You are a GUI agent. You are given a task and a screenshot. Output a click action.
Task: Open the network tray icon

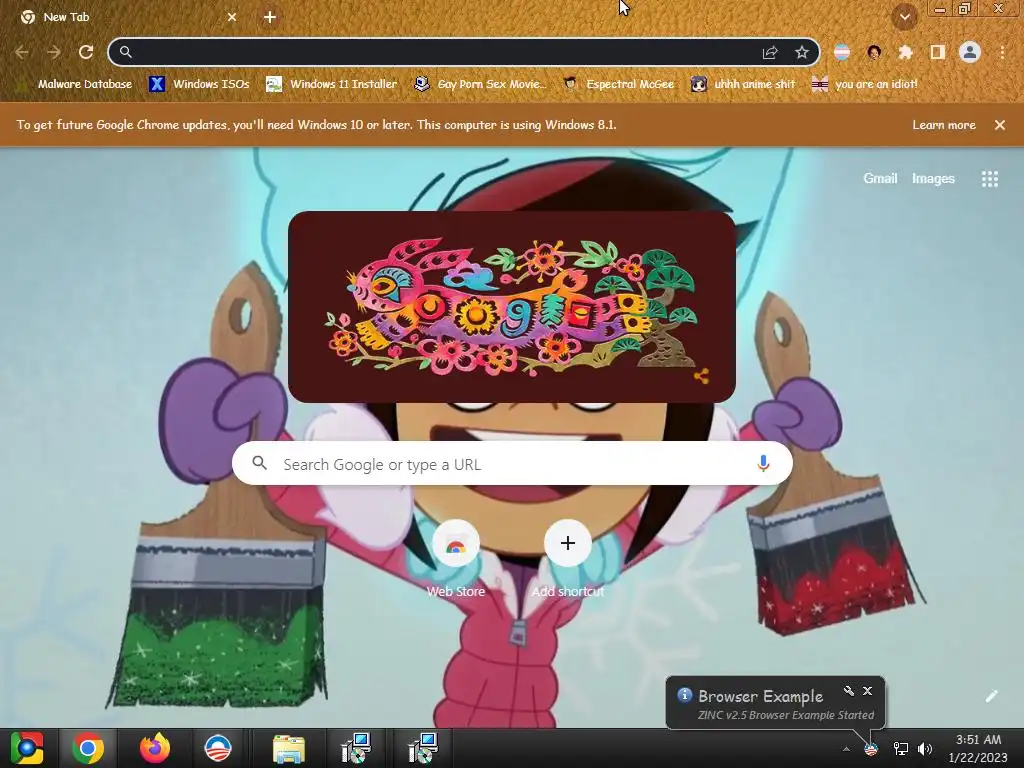point(901,749)
